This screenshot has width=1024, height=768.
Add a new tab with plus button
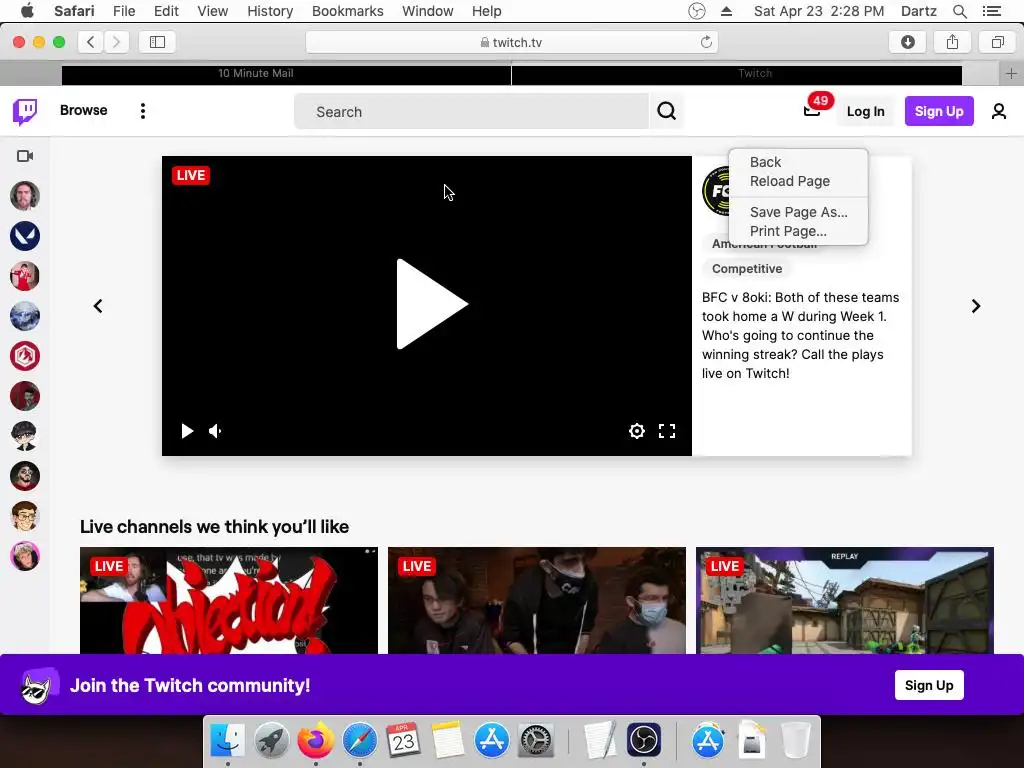pyautogui.click(x=1011, y=74)
